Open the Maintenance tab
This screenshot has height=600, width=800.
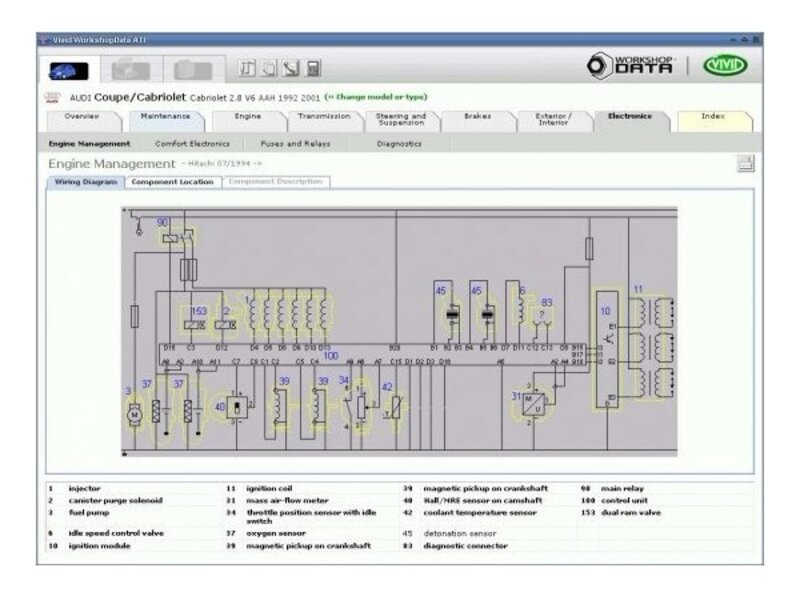pyautogui.click(x=165, y=117)
